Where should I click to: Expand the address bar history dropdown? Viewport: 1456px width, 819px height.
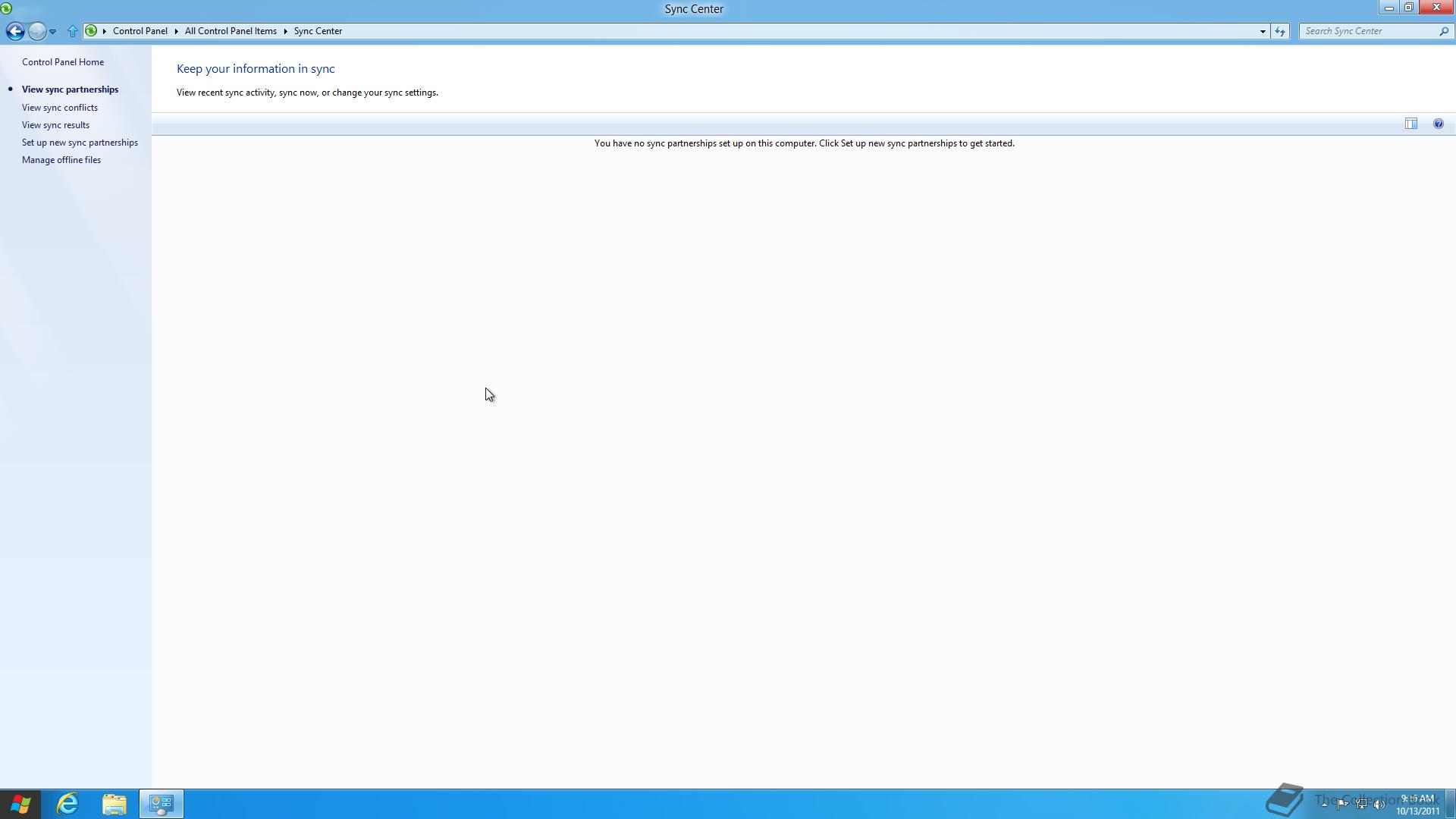[1263, 31]
